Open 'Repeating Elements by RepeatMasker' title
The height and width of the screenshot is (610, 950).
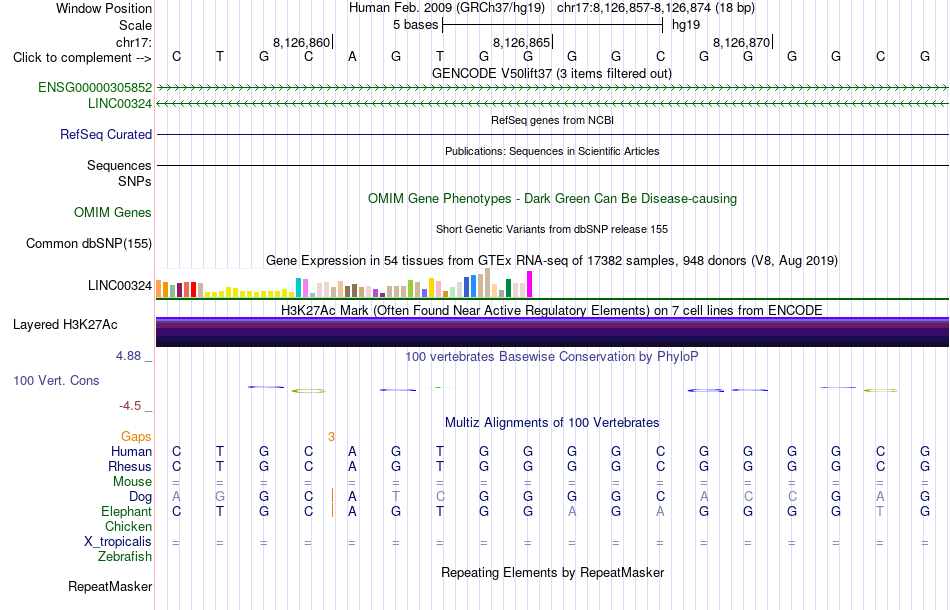552,572
